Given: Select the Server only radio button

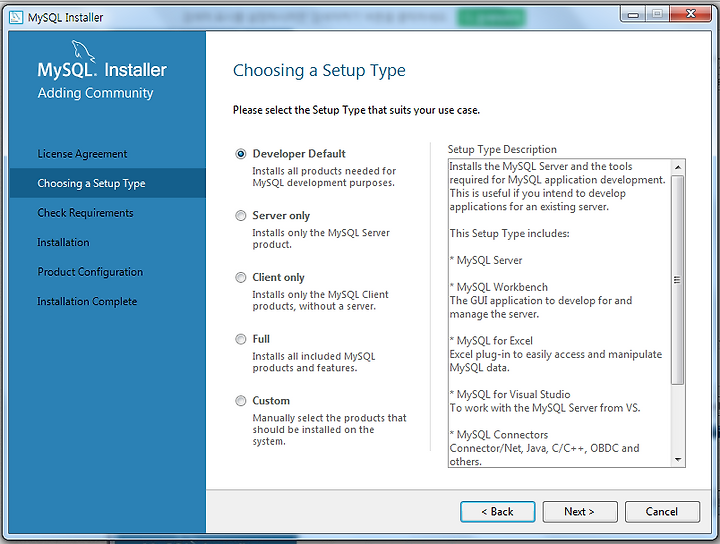Looking at the screenshot, I should coord(241,216).
